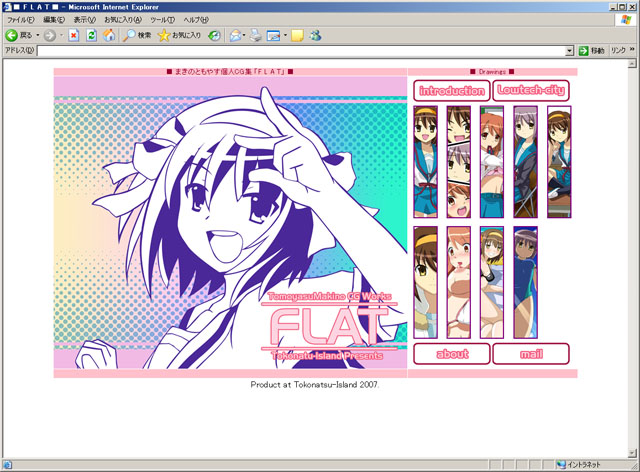Open the ファイル(F) menu
Image resolution: width=640 pixels, height=472 pixels.
click(20, 20)
